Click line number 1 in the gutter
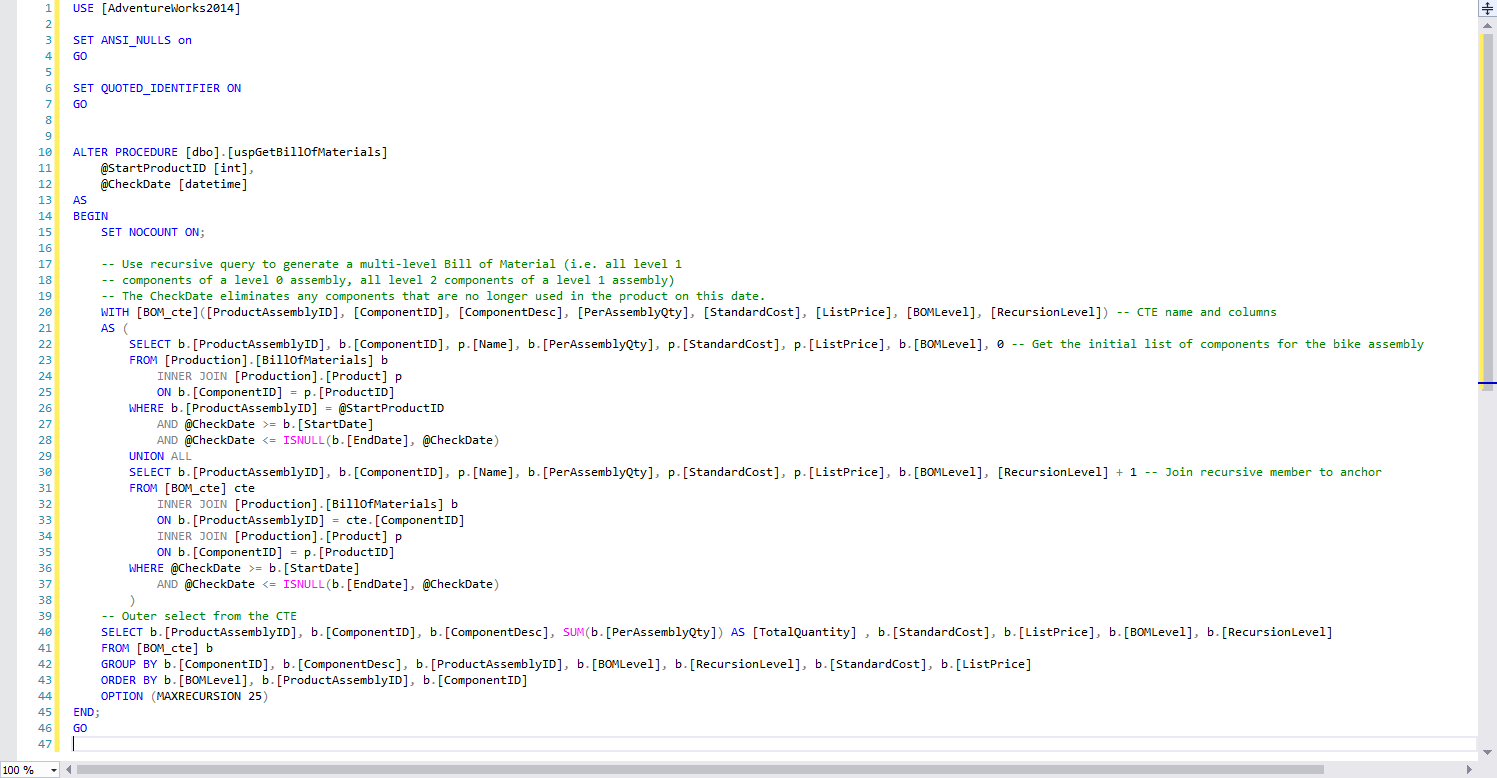 (48, 8)
